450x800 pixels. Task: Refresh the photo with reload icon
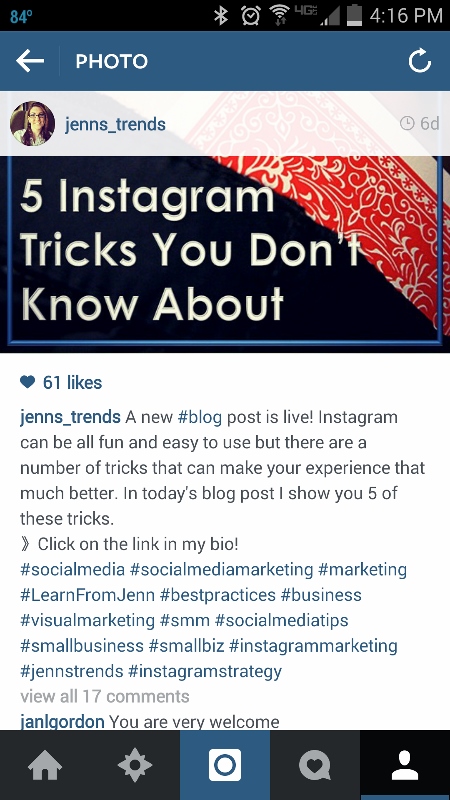coord(420,61)
